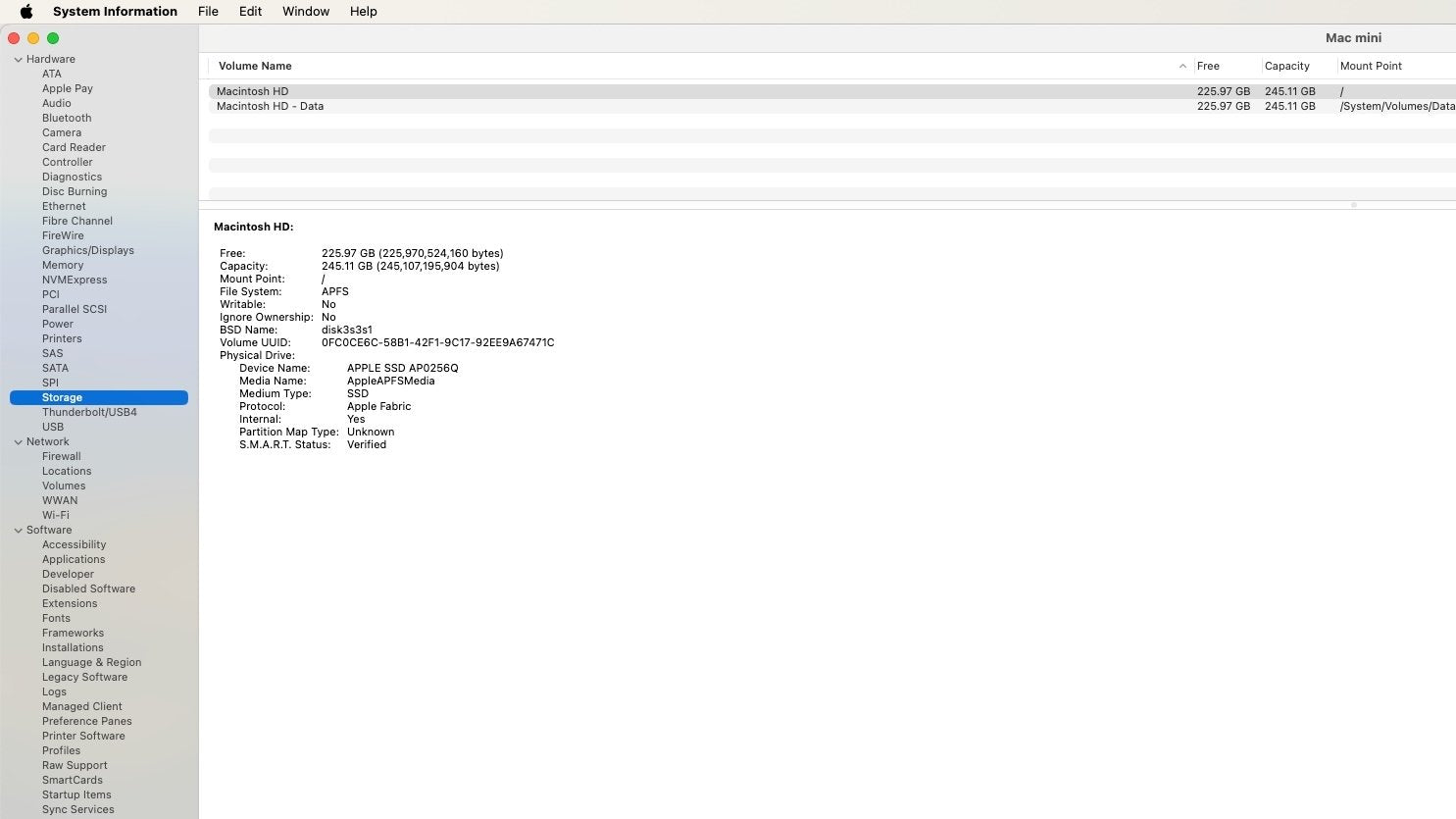The height and width of the screenshot is (819, 1456).
Task: Collapse the Hardware section
Action: point(18,60)
